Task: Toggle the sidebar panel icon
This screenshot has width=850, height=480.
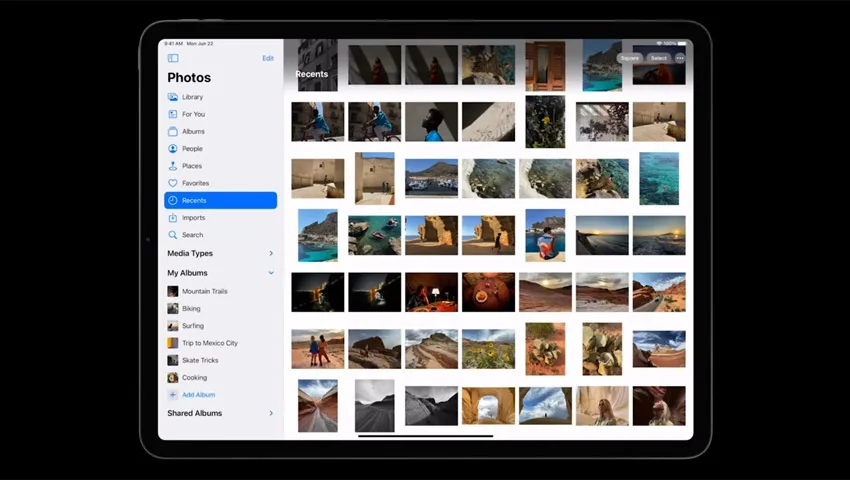Action: (x=173, y=58)
